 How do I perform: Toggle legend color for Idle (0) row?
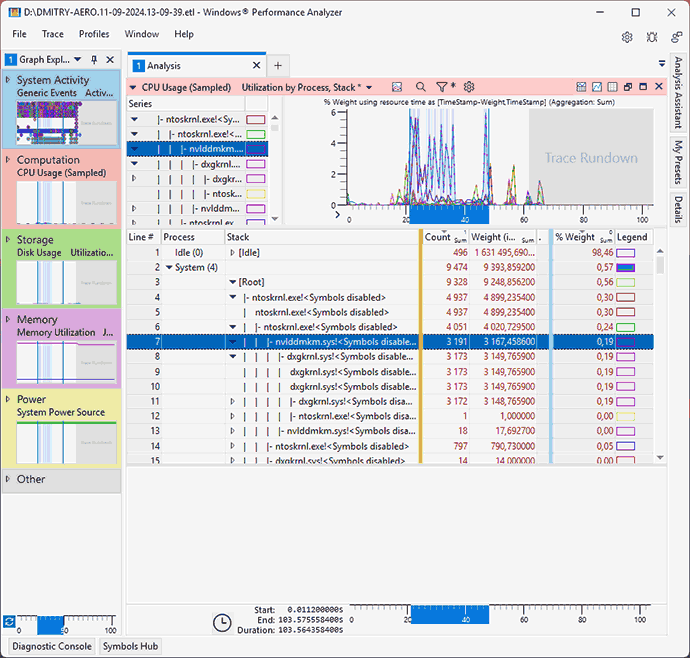tap(625, 253)
